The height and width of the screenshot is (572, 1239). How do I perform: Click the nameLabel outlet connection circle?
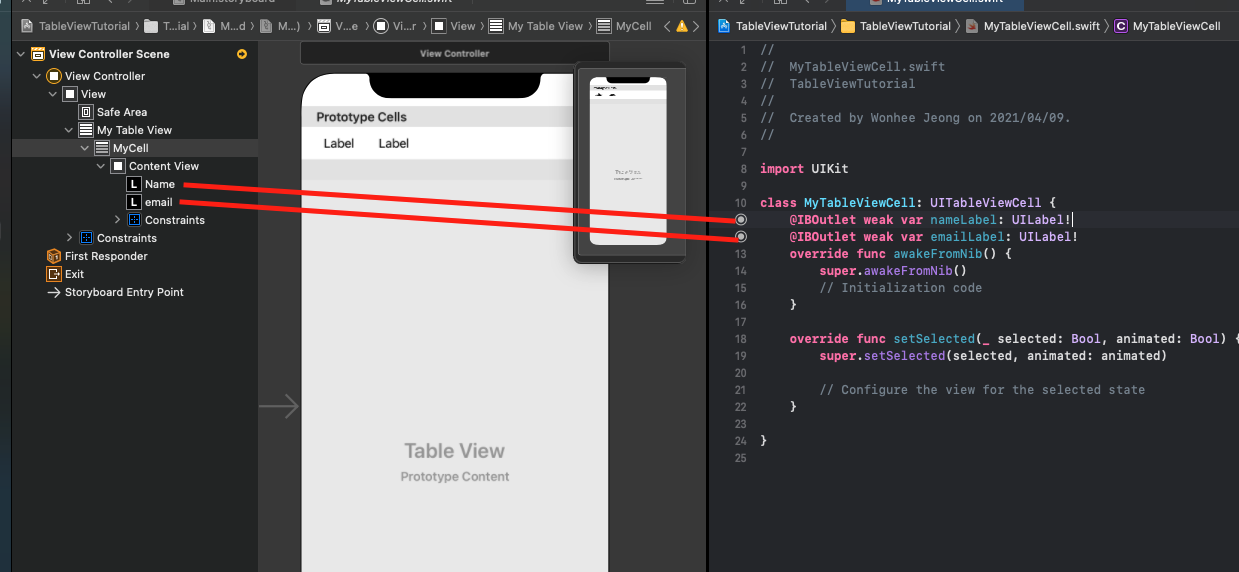click(741, 219)
